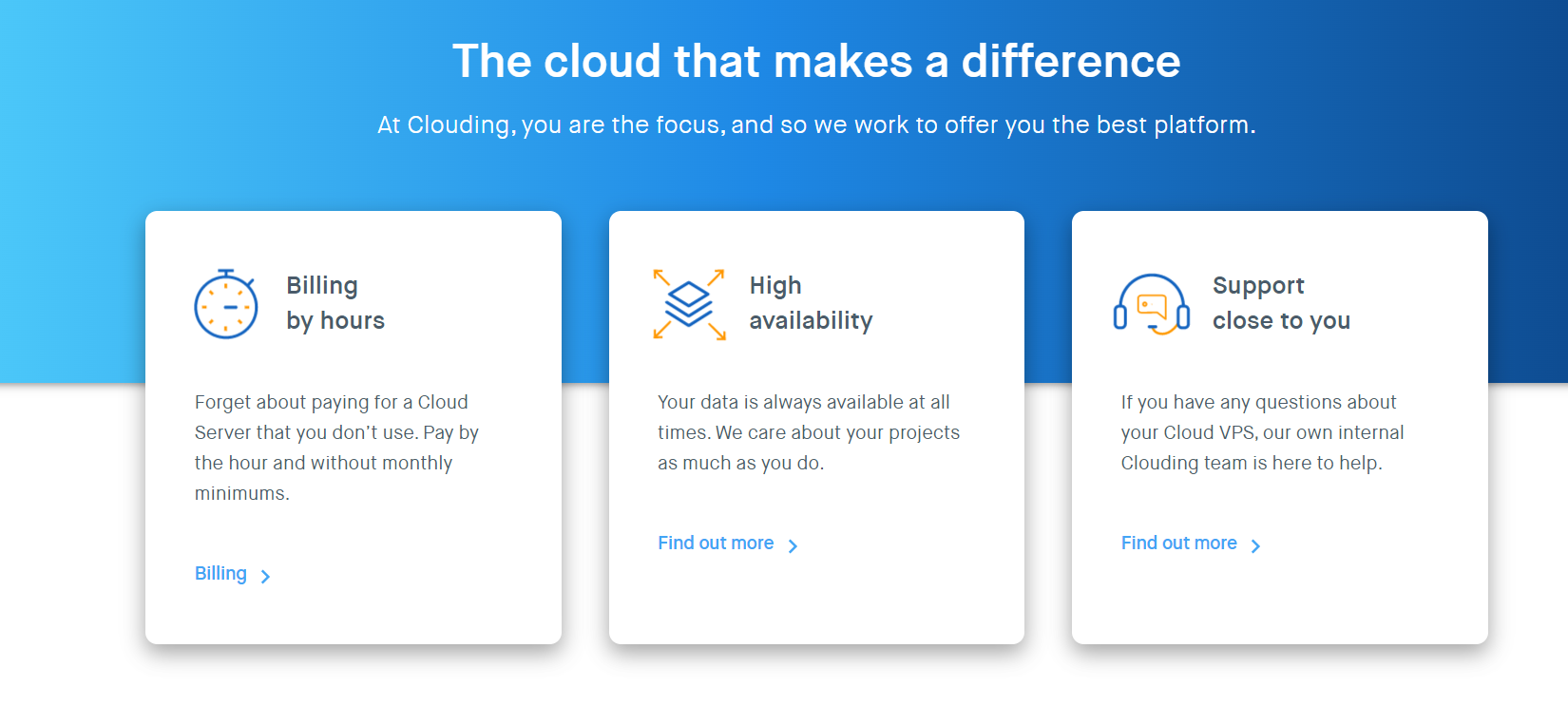
Task: Click the arrow beside Support's Find out more
Action: (x=1255, y=545)
